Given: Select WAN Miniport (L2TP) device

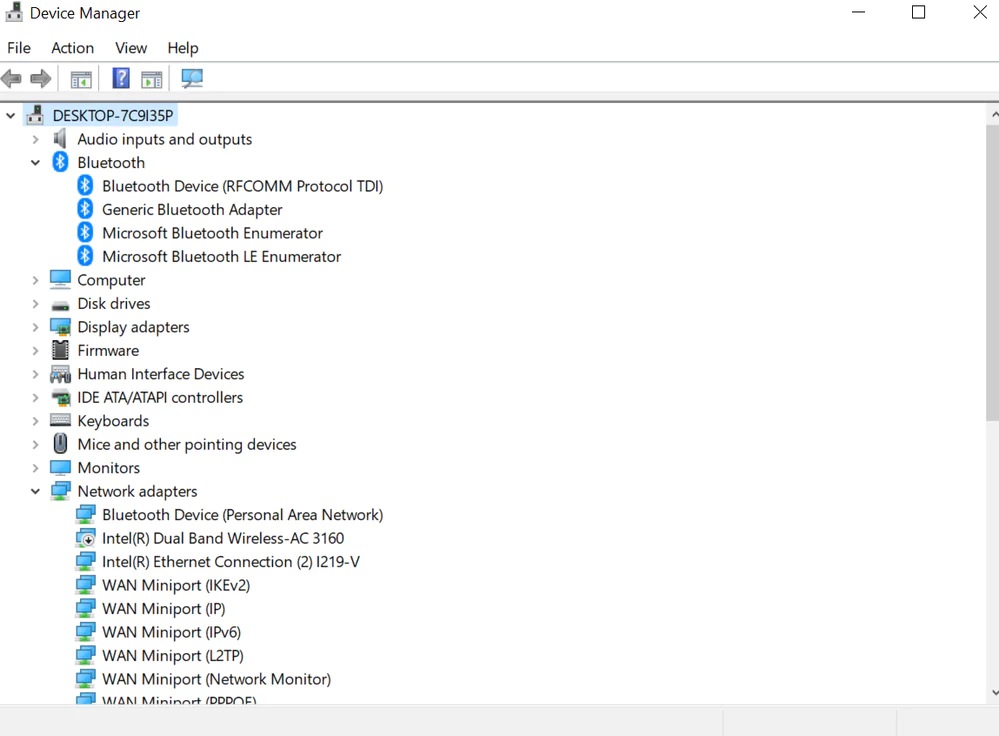Looking at the screenshot, I should pyautogui.click(x=172, y=656).
